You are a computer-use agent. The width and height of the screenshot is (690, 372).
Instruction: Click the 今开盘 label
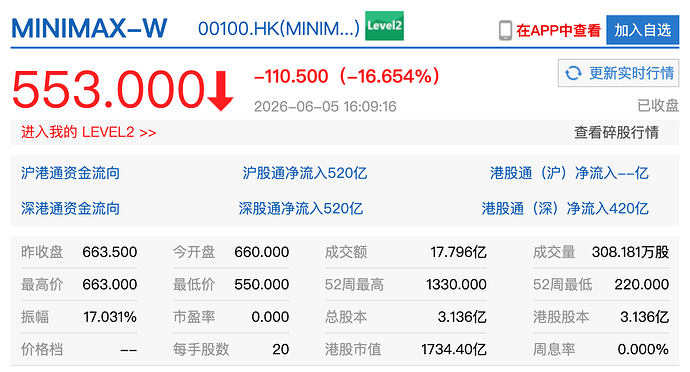194,252
